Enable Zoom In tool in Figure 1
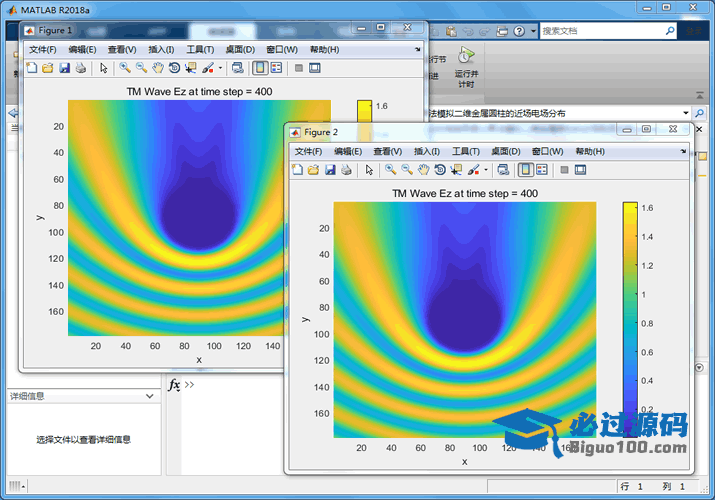 tap(124, 68)
